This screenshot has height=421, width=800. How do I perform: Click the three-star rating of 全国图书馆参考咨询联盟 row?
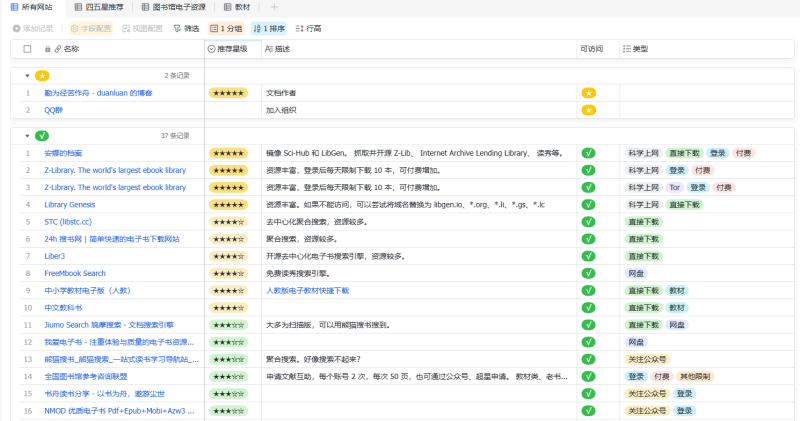pos(228,377)
